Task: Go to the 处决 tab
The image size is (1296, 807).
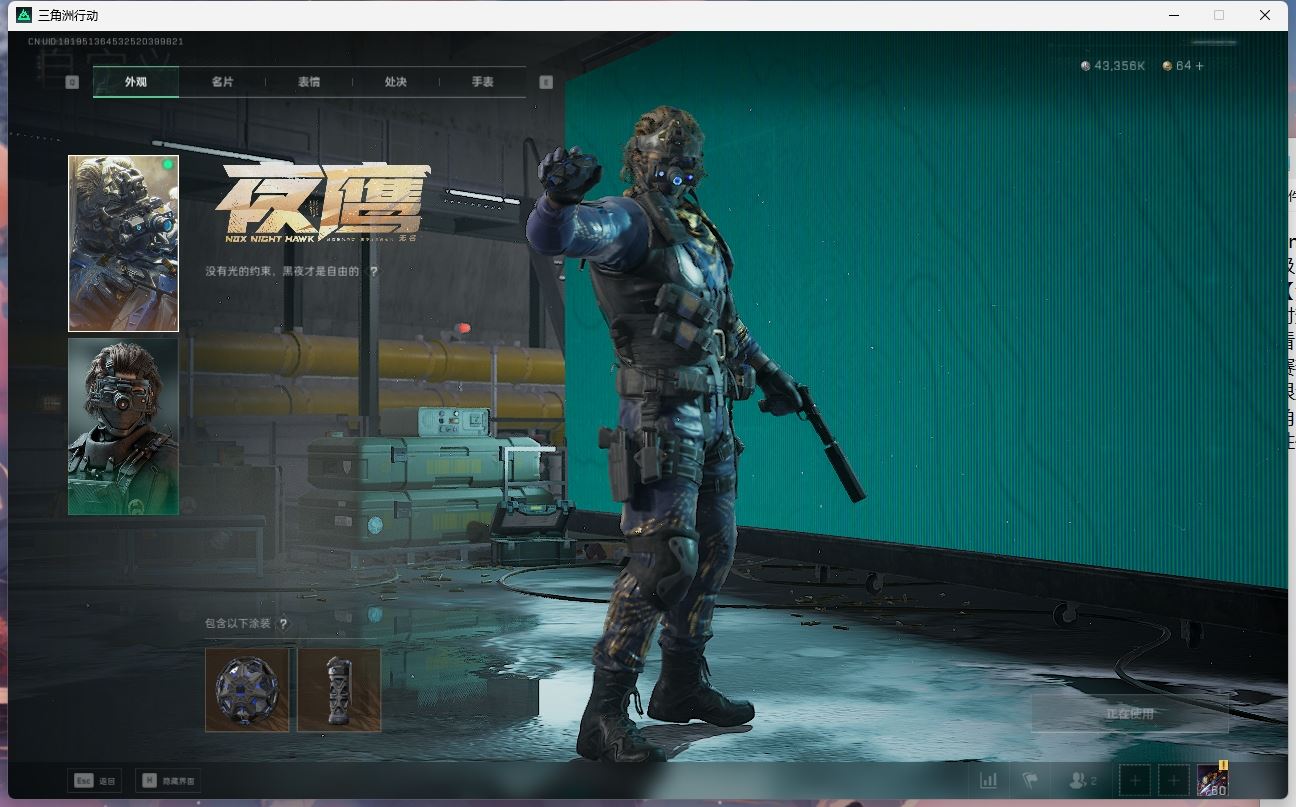Action: [396, 82]
